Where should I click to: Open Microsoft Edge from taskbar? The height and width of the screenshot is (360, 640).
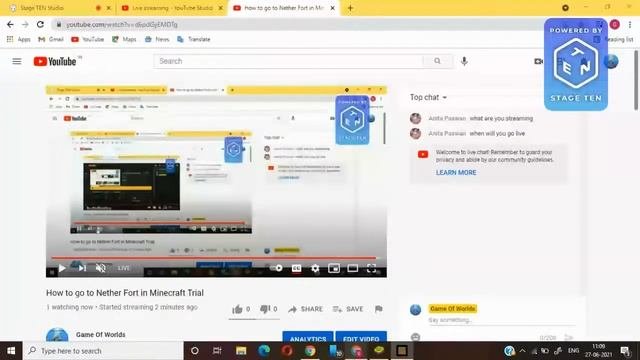[264, 351]
